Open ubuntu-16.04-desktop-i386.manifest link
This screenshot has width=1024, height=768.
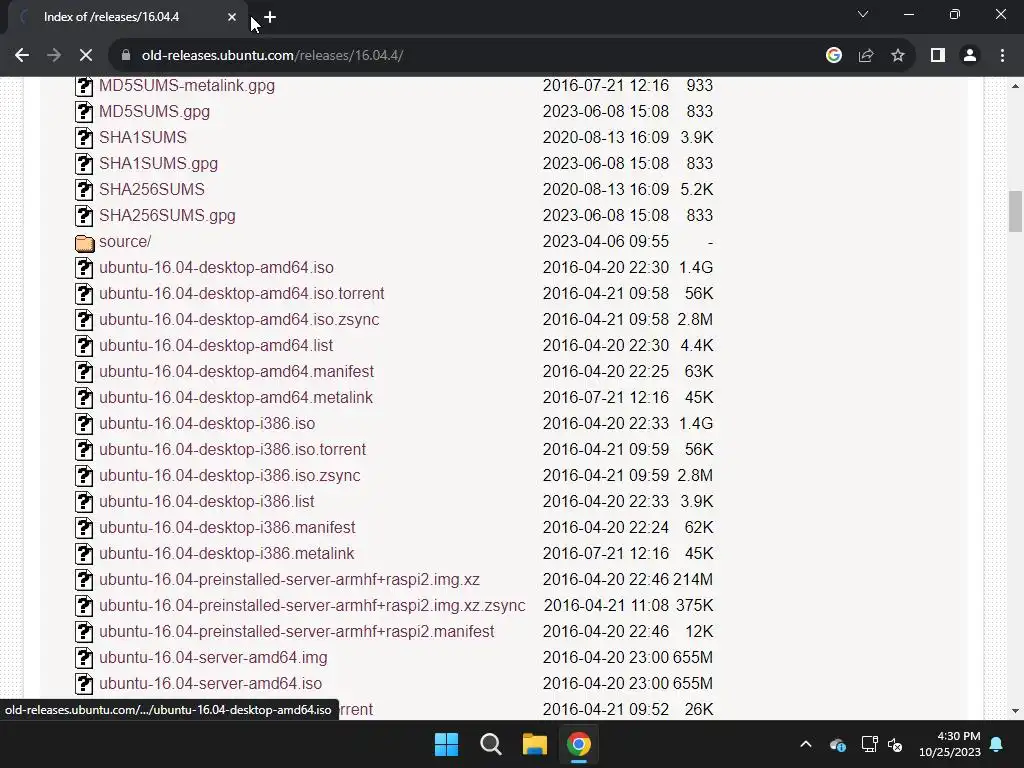pyautogui.click(x=227, y=528)
